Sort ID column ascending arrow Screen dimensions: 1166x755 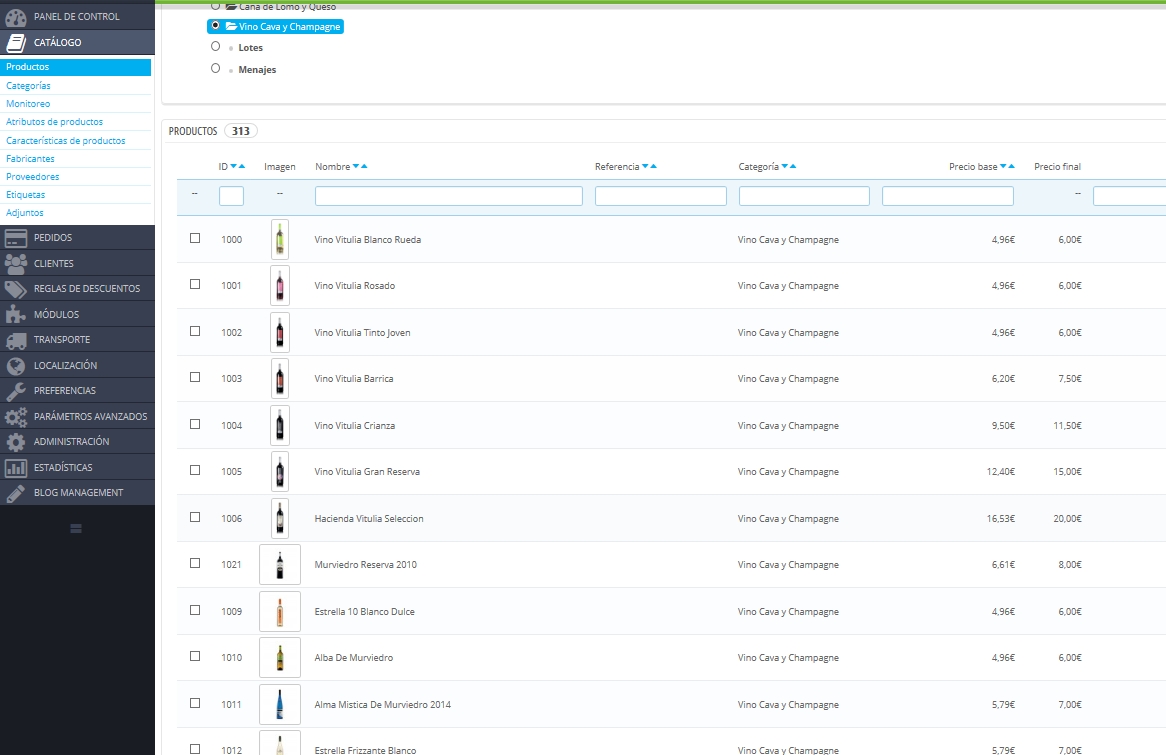242,166
